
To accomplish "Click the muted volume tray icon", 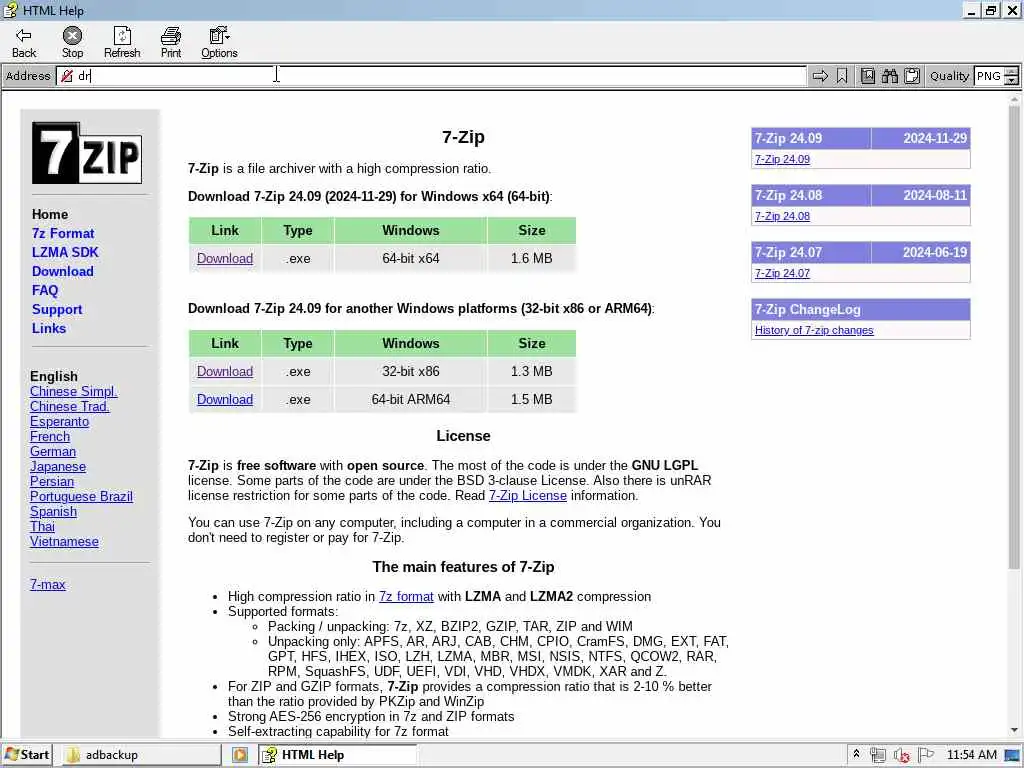I will coord(901,755).
